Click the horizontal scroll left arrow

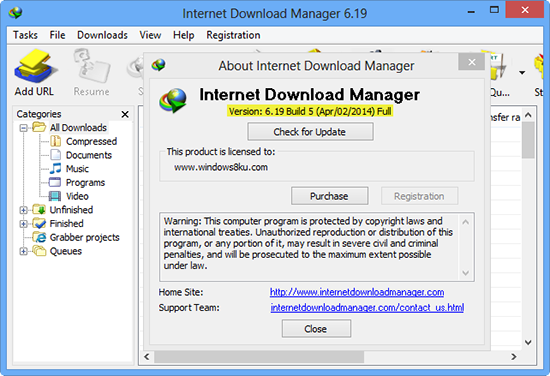click(x=147, y=357)
